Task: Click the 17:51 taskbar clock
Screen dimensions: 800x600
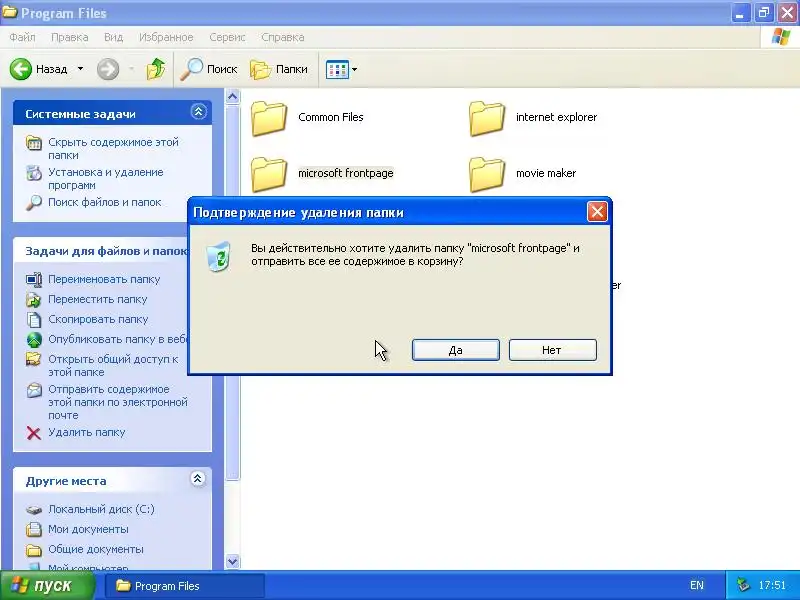Action: tap(772, 585)
